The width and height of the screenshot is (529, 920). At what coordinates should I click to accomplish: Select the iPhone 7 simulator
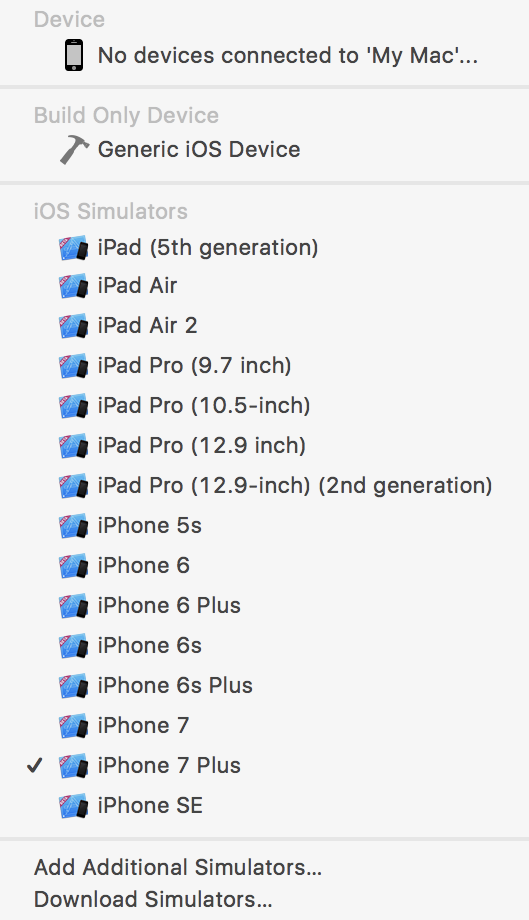[x=264, y=726]
